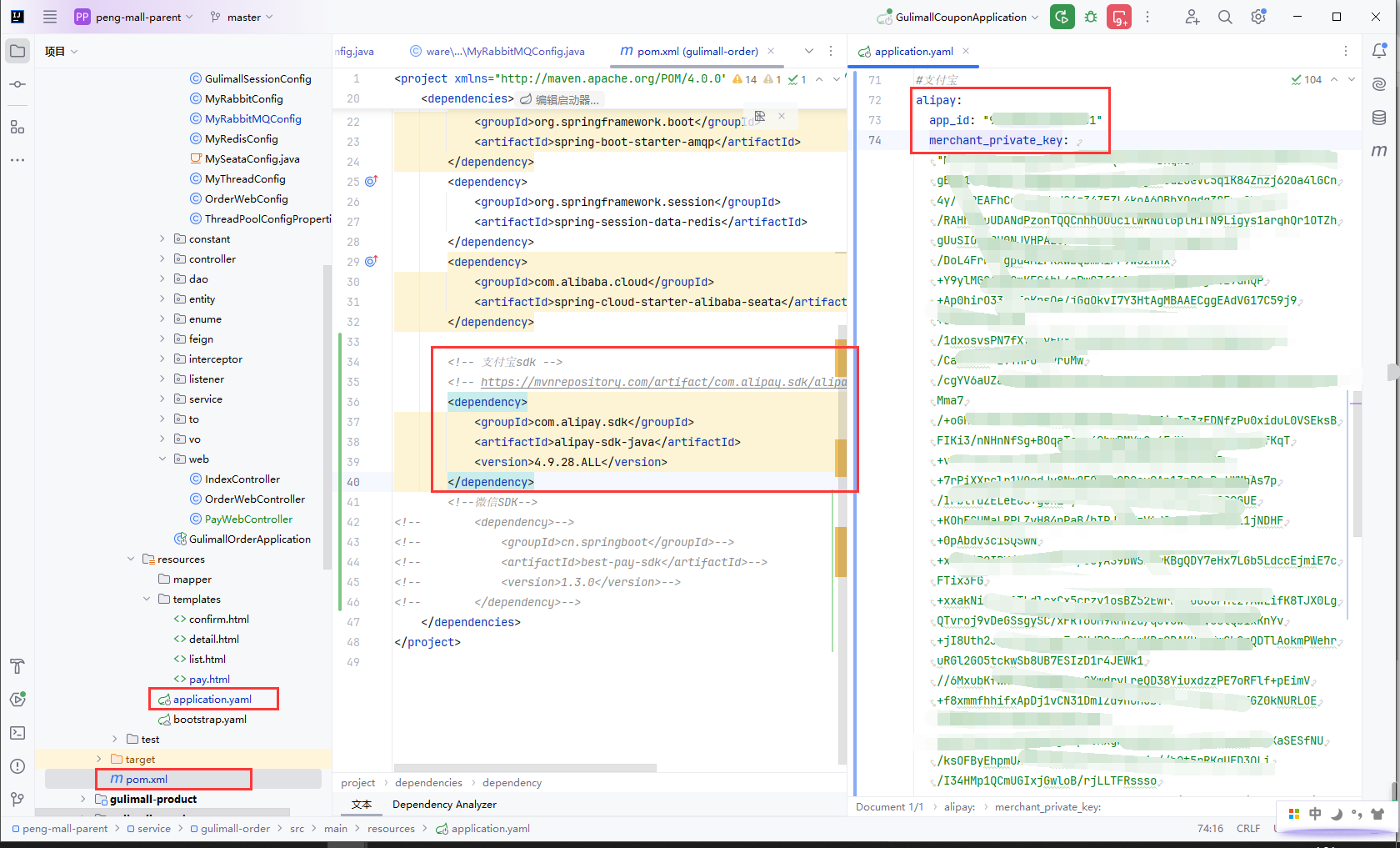Open Code With Me add-user icon
Image resolution: width=1400 pixels, height=848 pixels.
(1192, 17)
